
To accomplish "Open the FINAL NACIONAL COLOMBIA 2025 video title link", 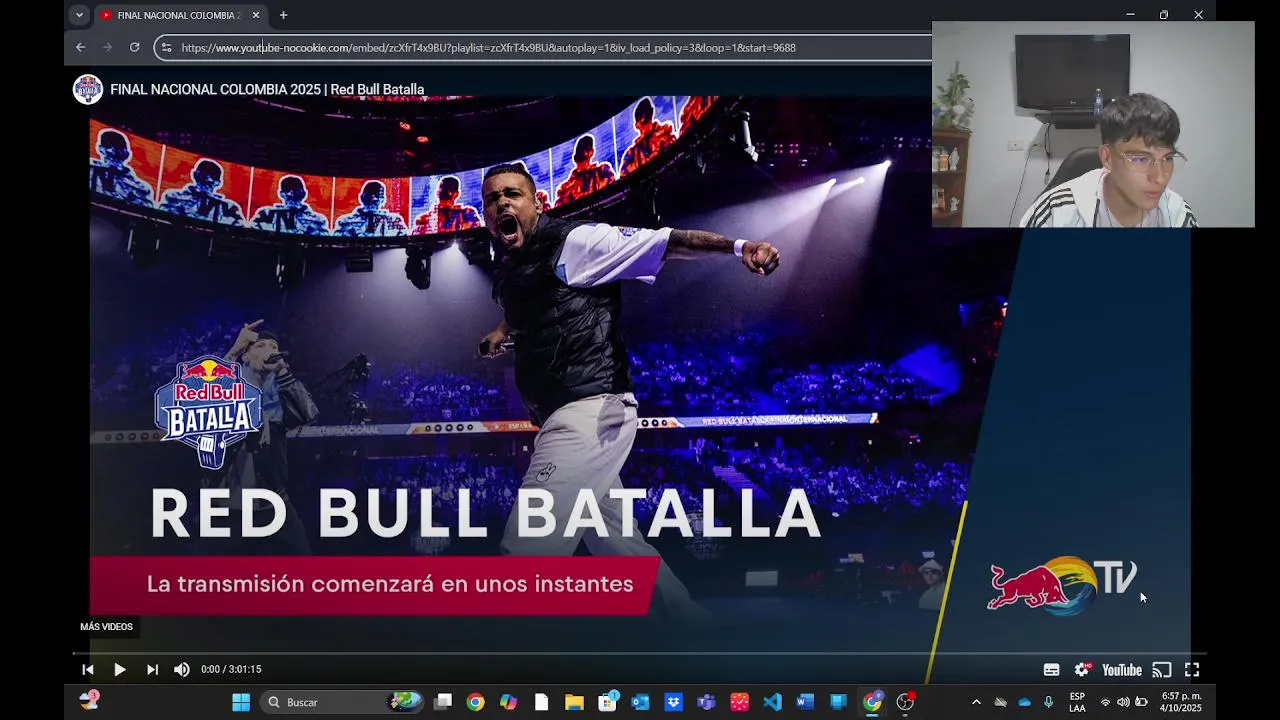I will pyautogui.click(x=267, y=89).
